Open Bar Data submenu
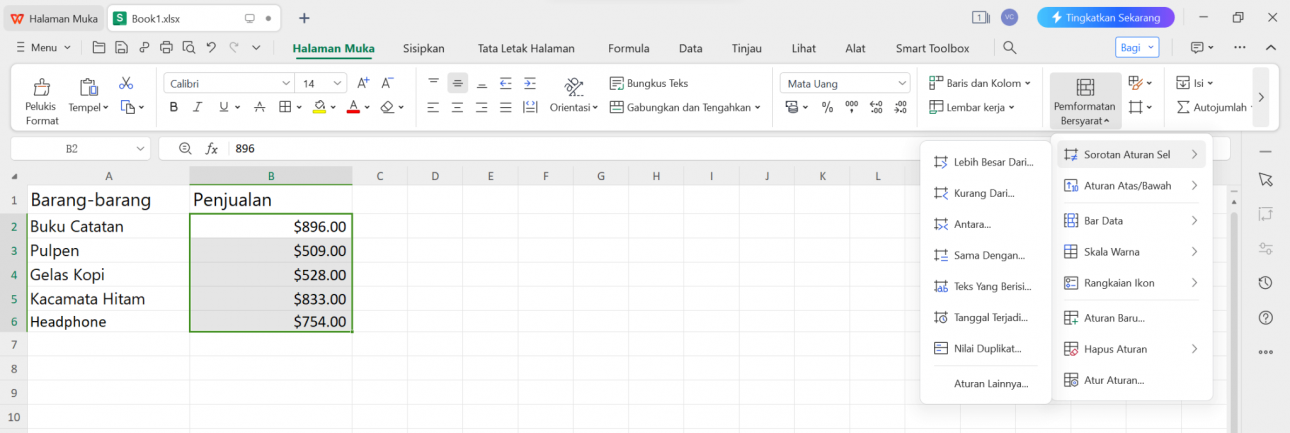The width and height of the screenshot is (1290, 433). (1132, 220)
